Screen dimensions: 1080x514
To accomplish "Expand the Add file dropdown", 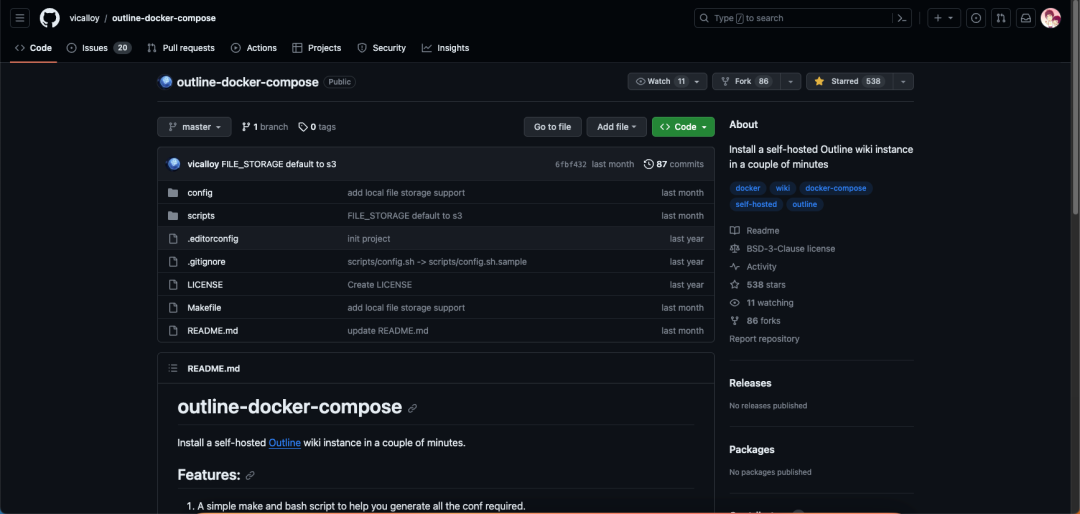I will pos(616,127).
